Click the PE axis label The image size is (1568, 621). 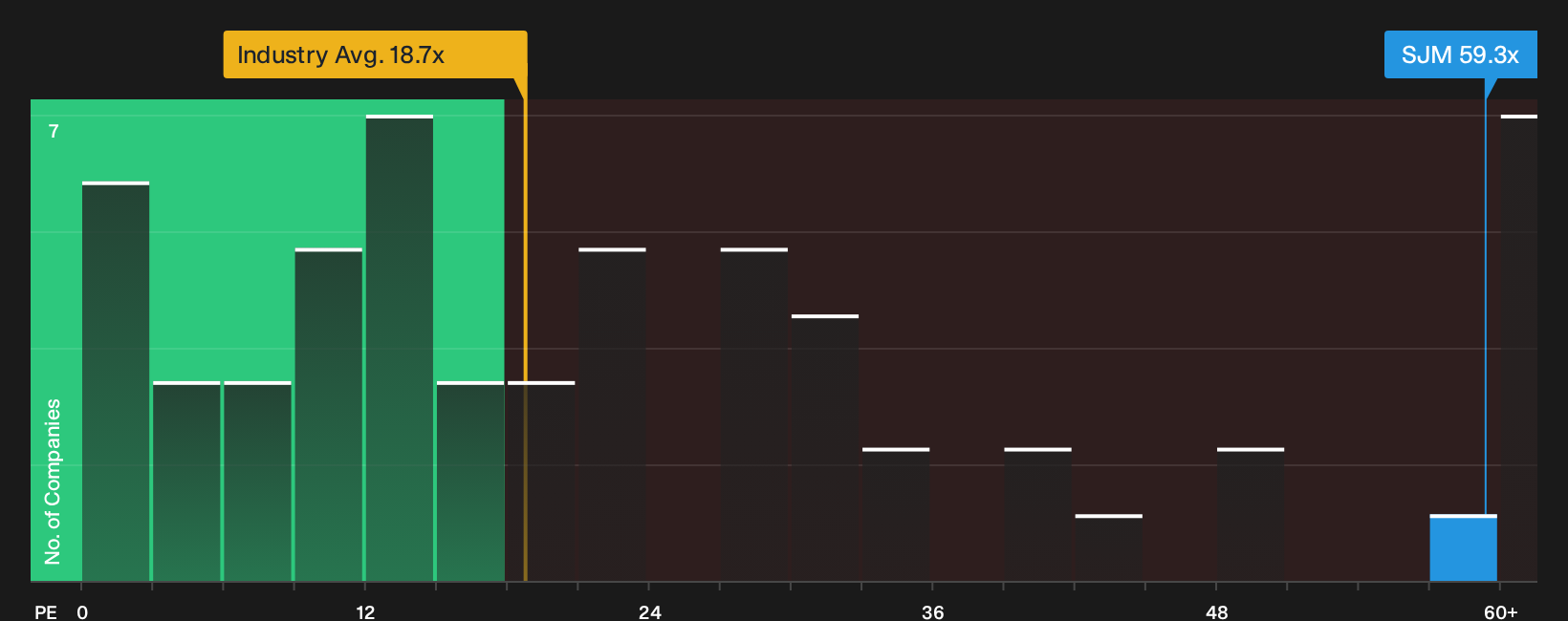[46, 611]
